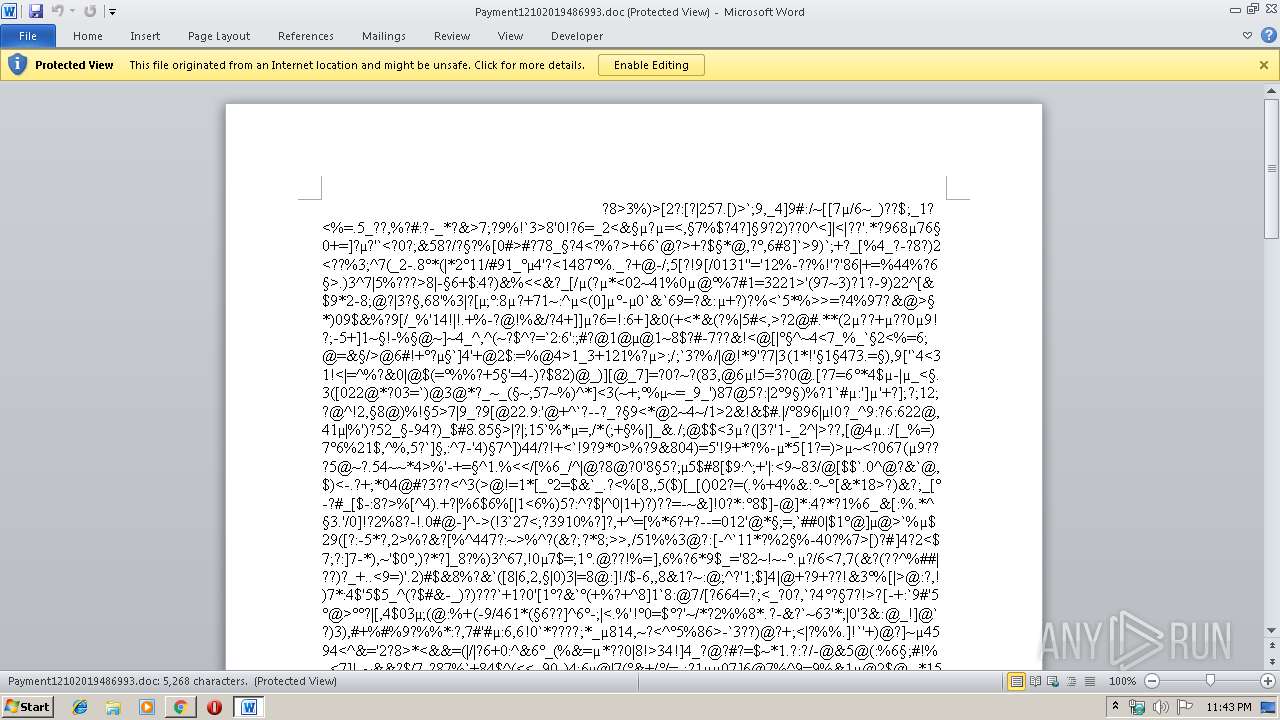The image size is (1280, 720).
Task: Click the Word taskbar button
Action: pos(248,707)
